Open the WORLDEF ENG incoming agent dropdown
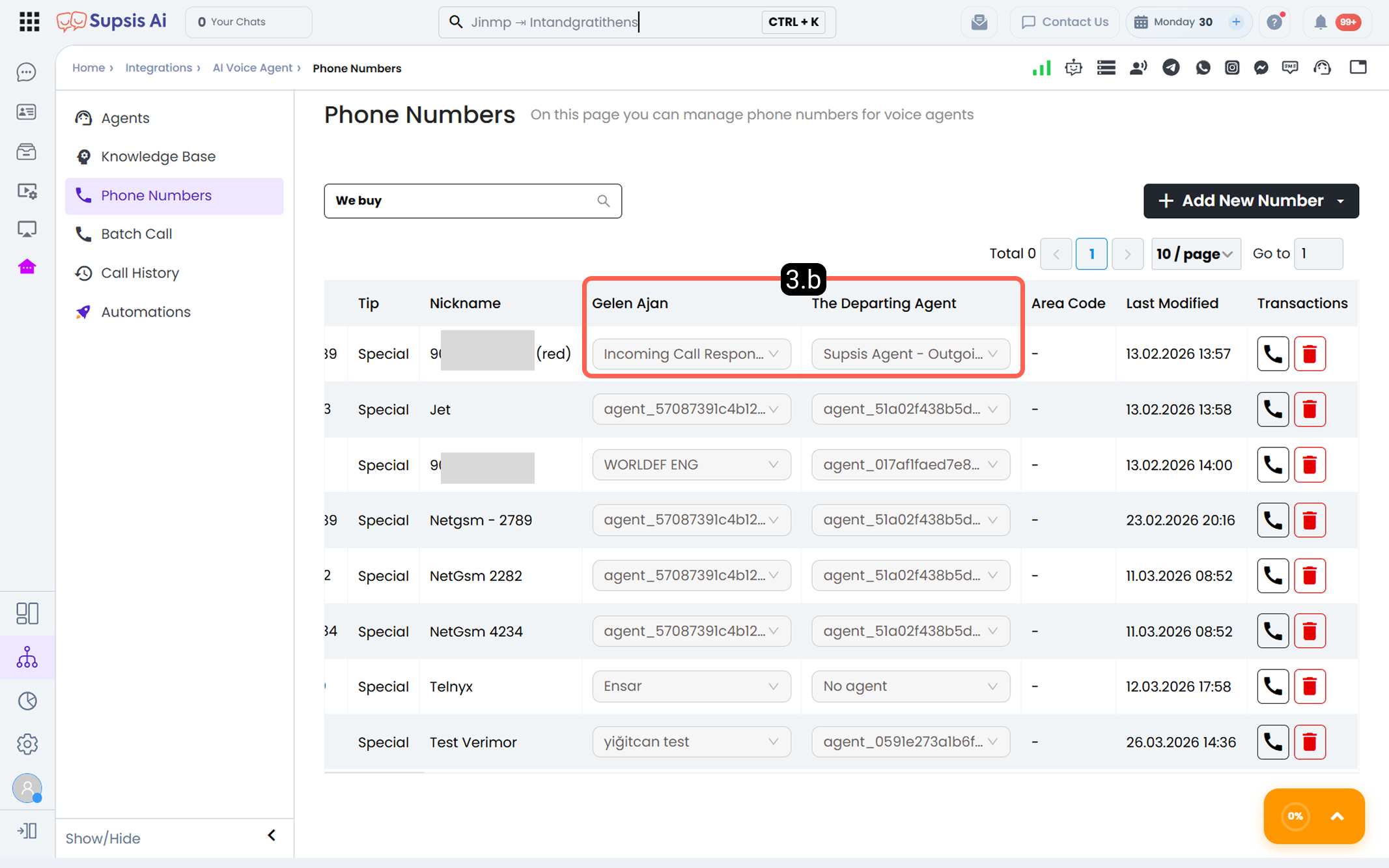Screen dimensions: 1389x868 pyautogui.click(x=692, y=465)
